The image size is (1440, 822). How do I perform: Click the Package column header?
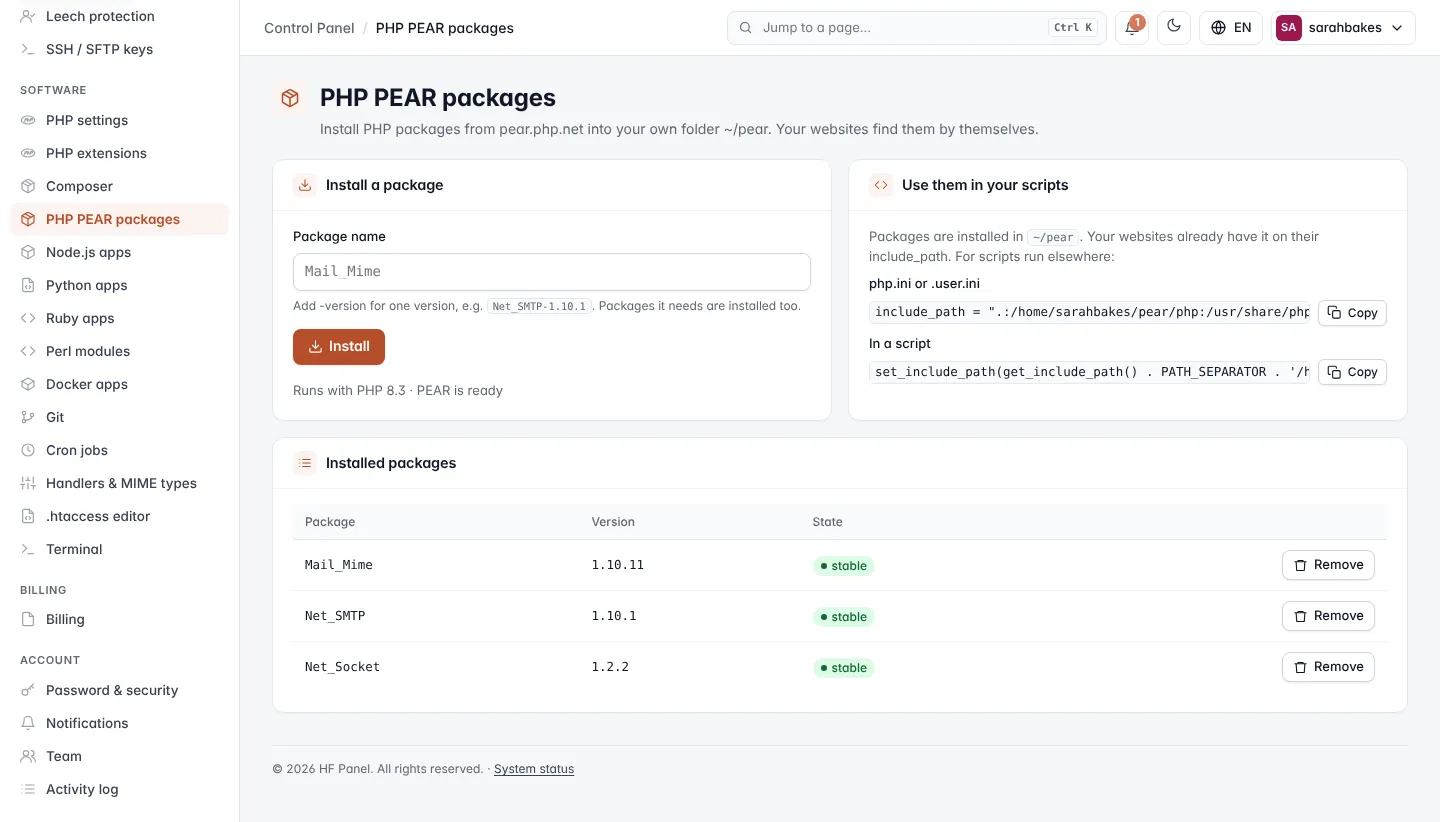pyautogui.click(x=330, y=522)
